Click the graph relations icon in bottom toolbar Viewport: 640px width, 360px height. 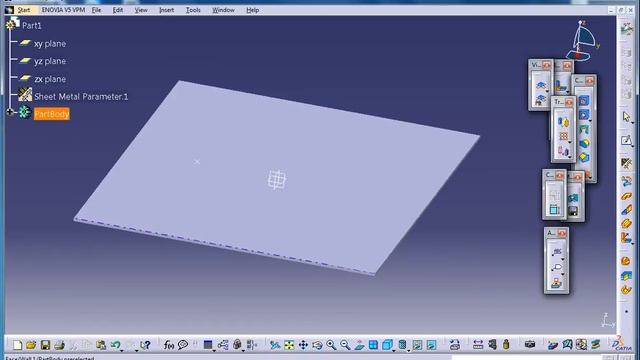(223, 345)
